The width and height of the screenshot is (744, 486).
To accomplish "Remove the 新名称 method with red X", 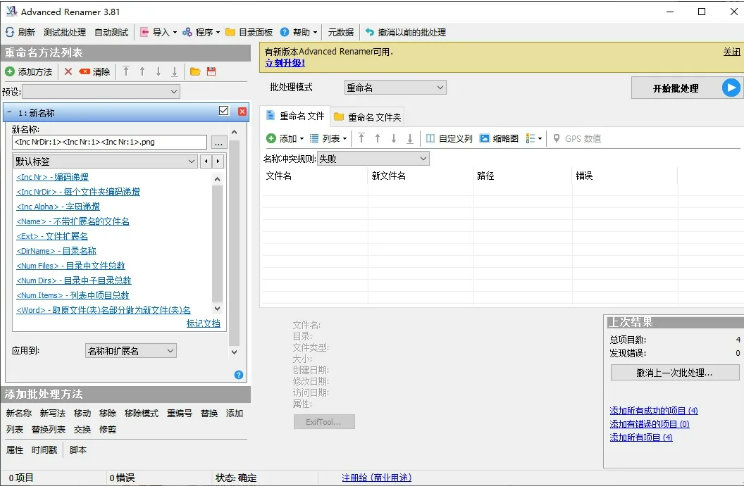I will coord(242,112).
